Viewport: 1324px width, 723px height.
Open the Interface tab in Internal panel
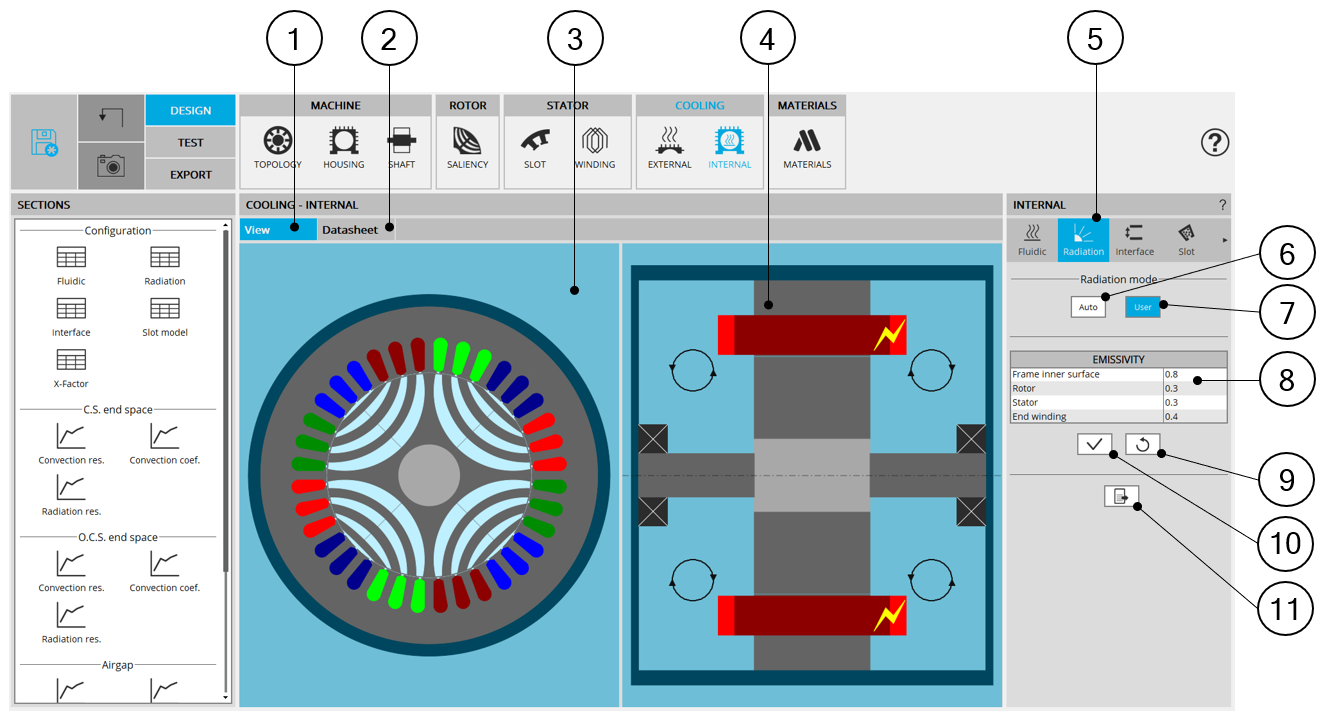click(1134, 240)
